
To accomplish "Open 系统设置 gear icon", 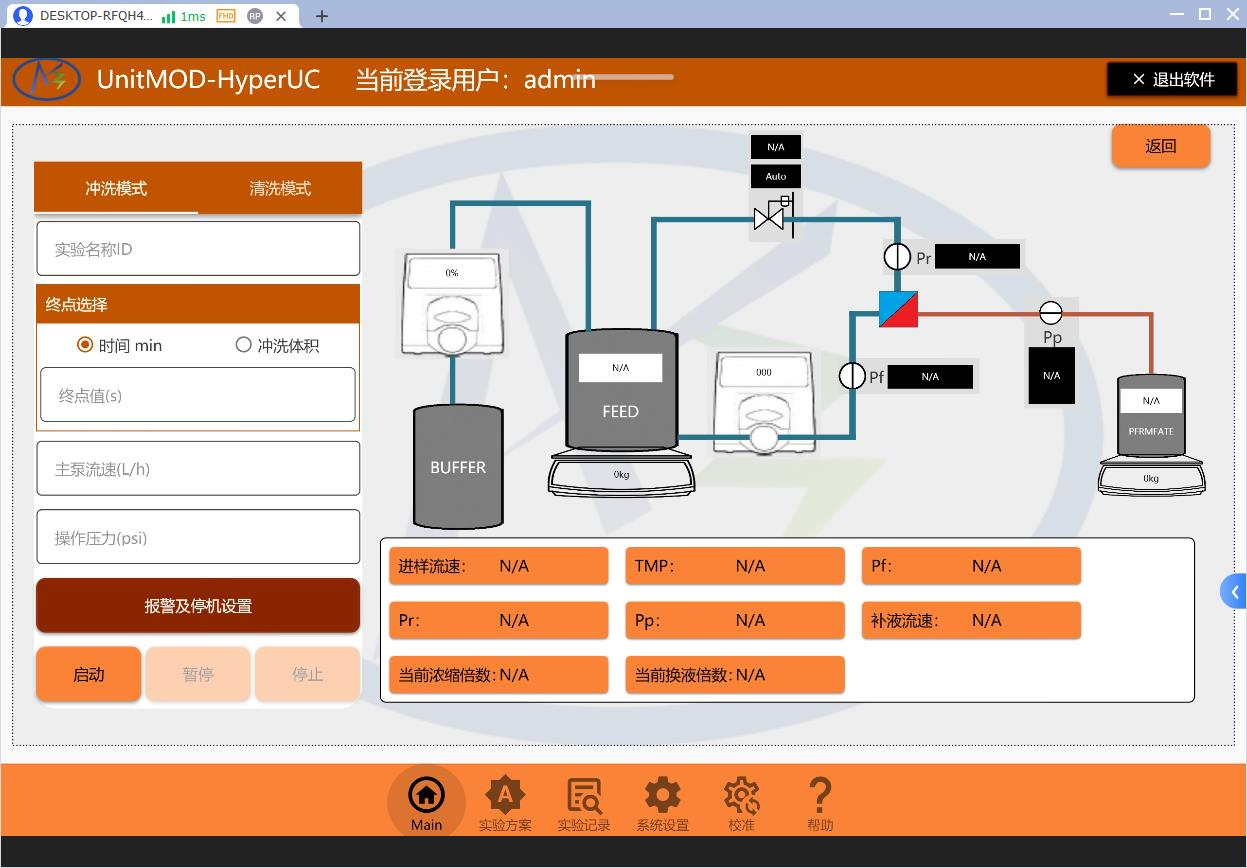I will 663,804.
